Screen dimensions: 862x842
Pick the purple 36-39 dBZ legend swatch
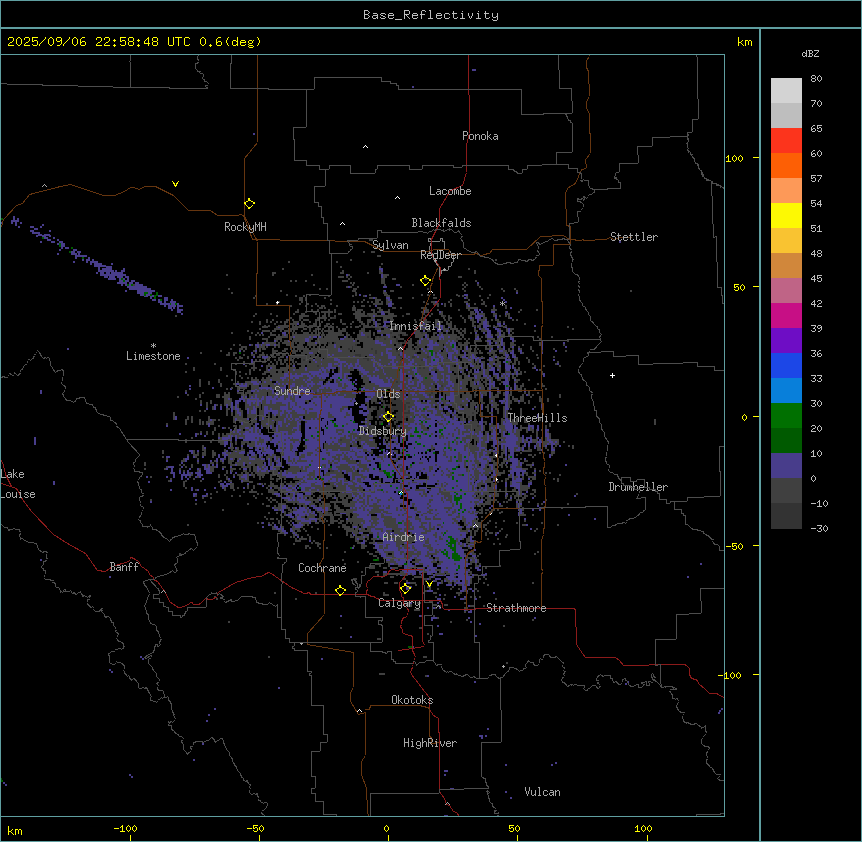(786, 341)
